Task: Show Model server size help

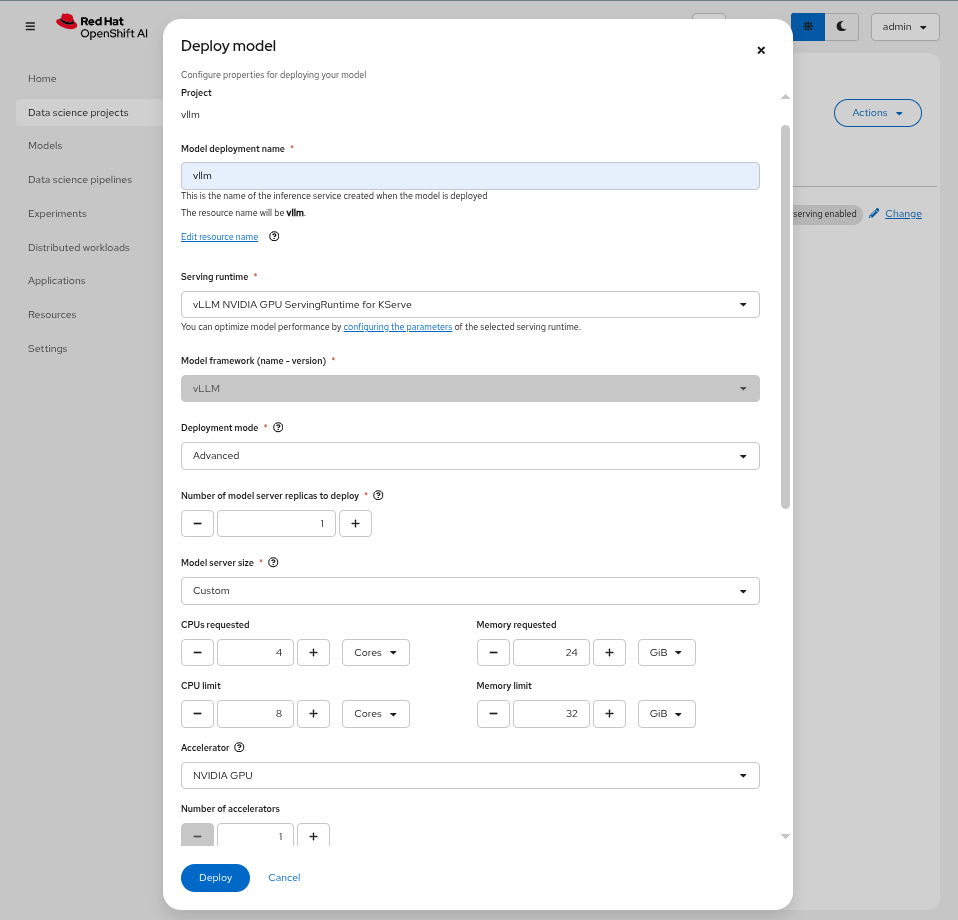Action: [x=273, y=563]
